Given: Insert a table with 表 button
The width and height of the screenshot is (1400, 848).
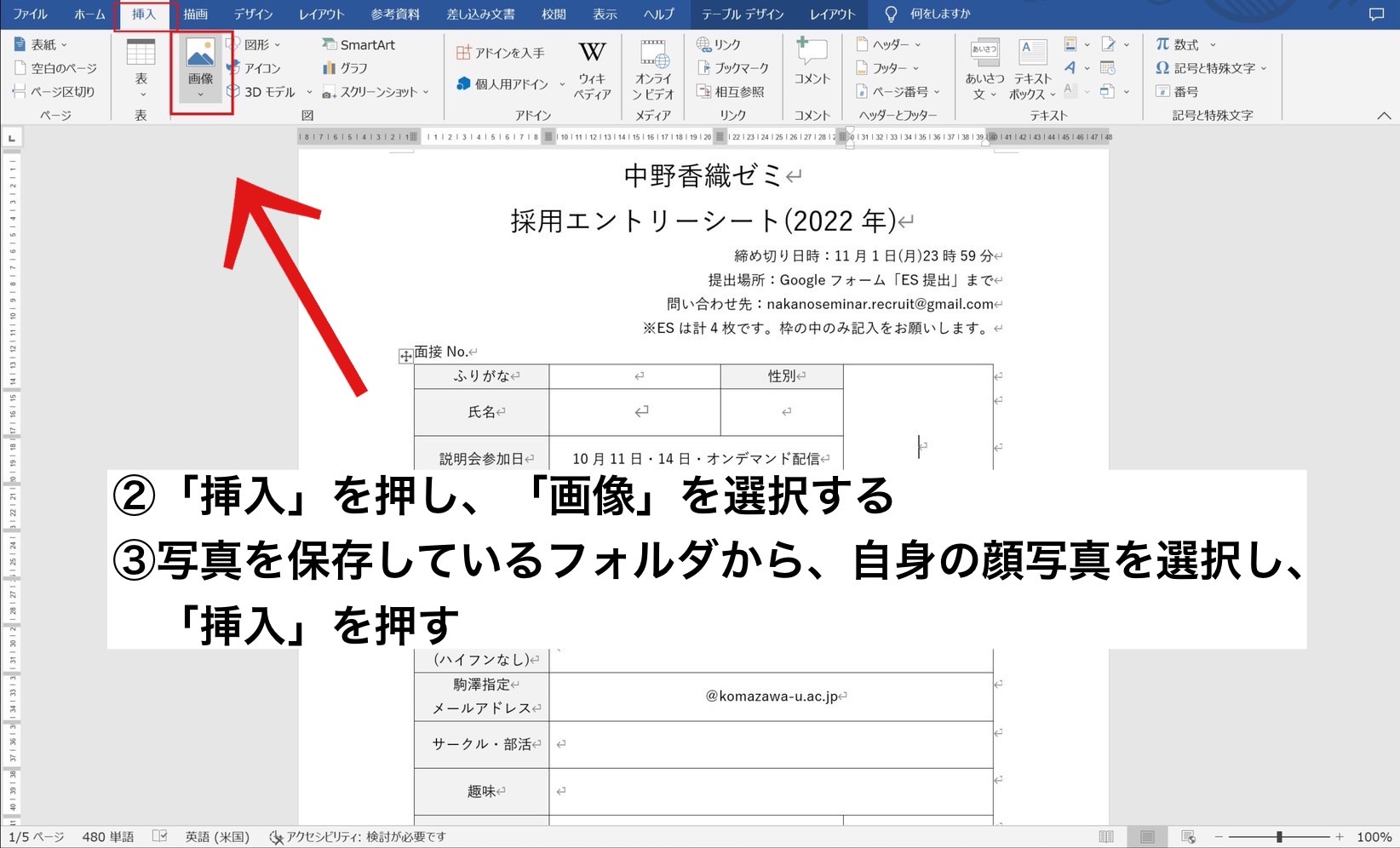Looking at the screenshot, I should tap(141, 68).
